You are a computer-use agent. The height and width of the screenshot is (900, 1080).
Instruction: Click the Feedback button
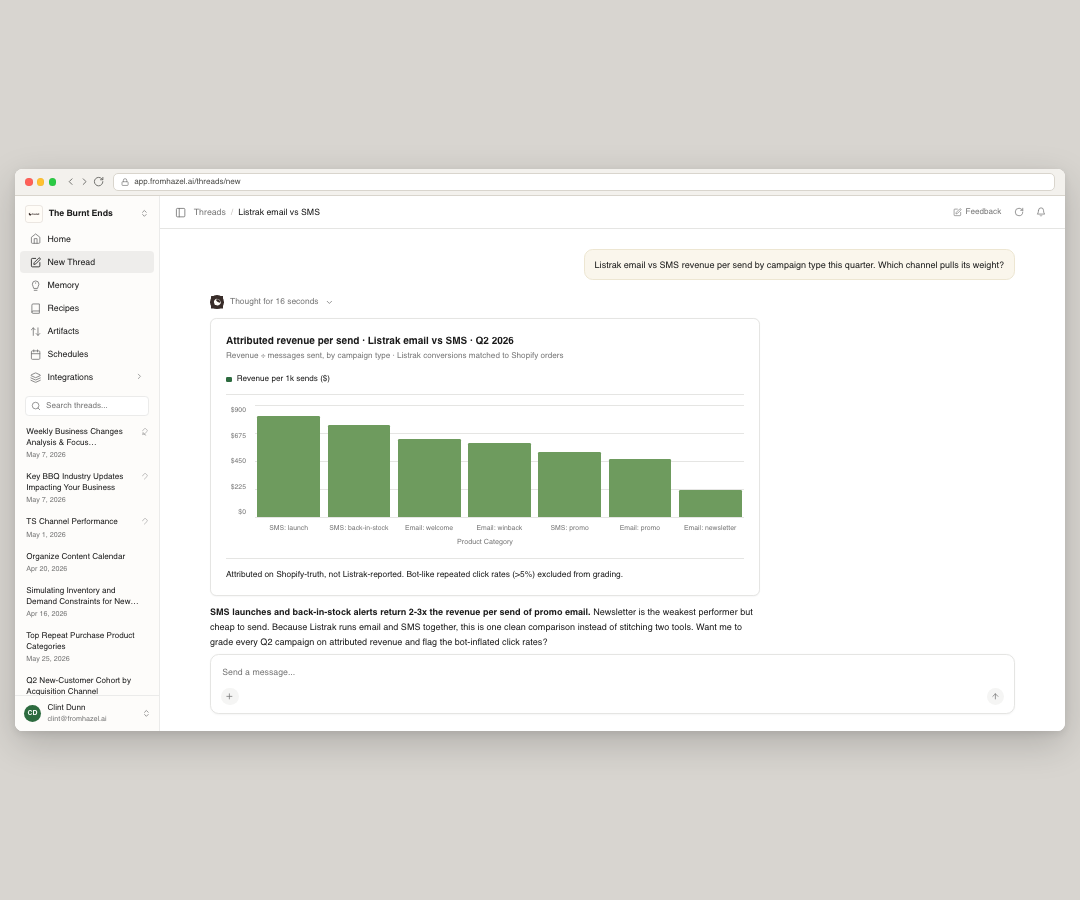click(977, 211)
